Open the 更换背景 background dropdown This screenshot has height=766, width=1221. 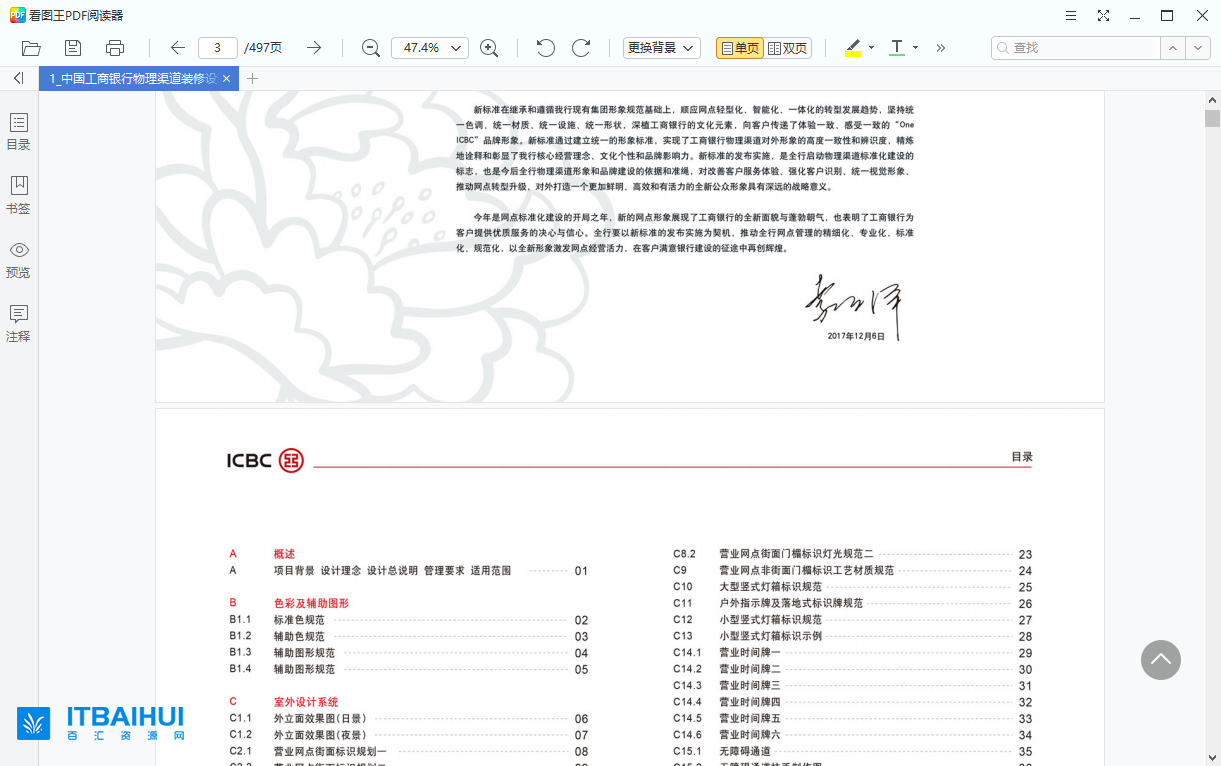tap(662, 48)
